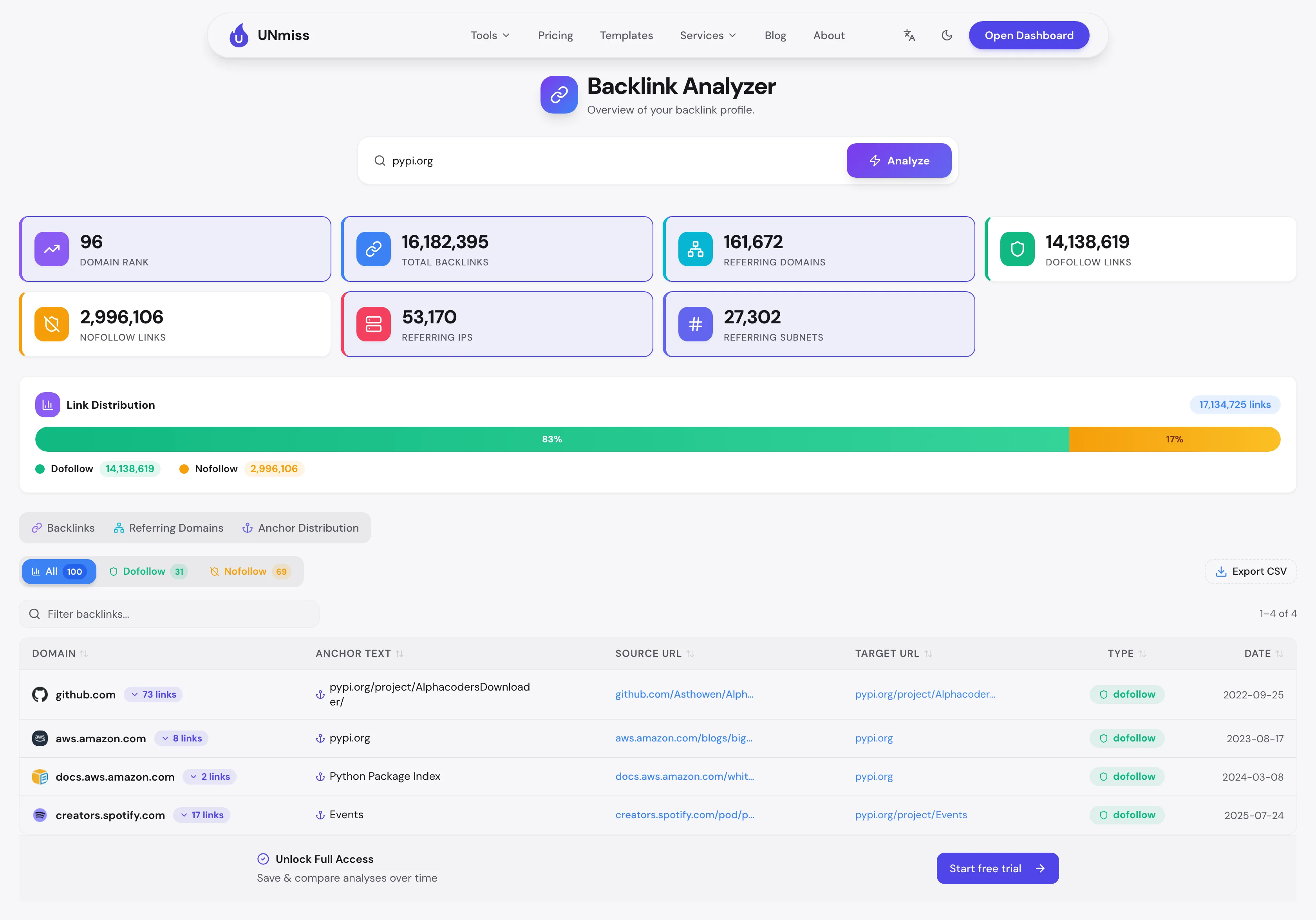Click the anchor icon beside Events anchor text
Viewport: 1316px width, 920px height.
tap(320, 815)
